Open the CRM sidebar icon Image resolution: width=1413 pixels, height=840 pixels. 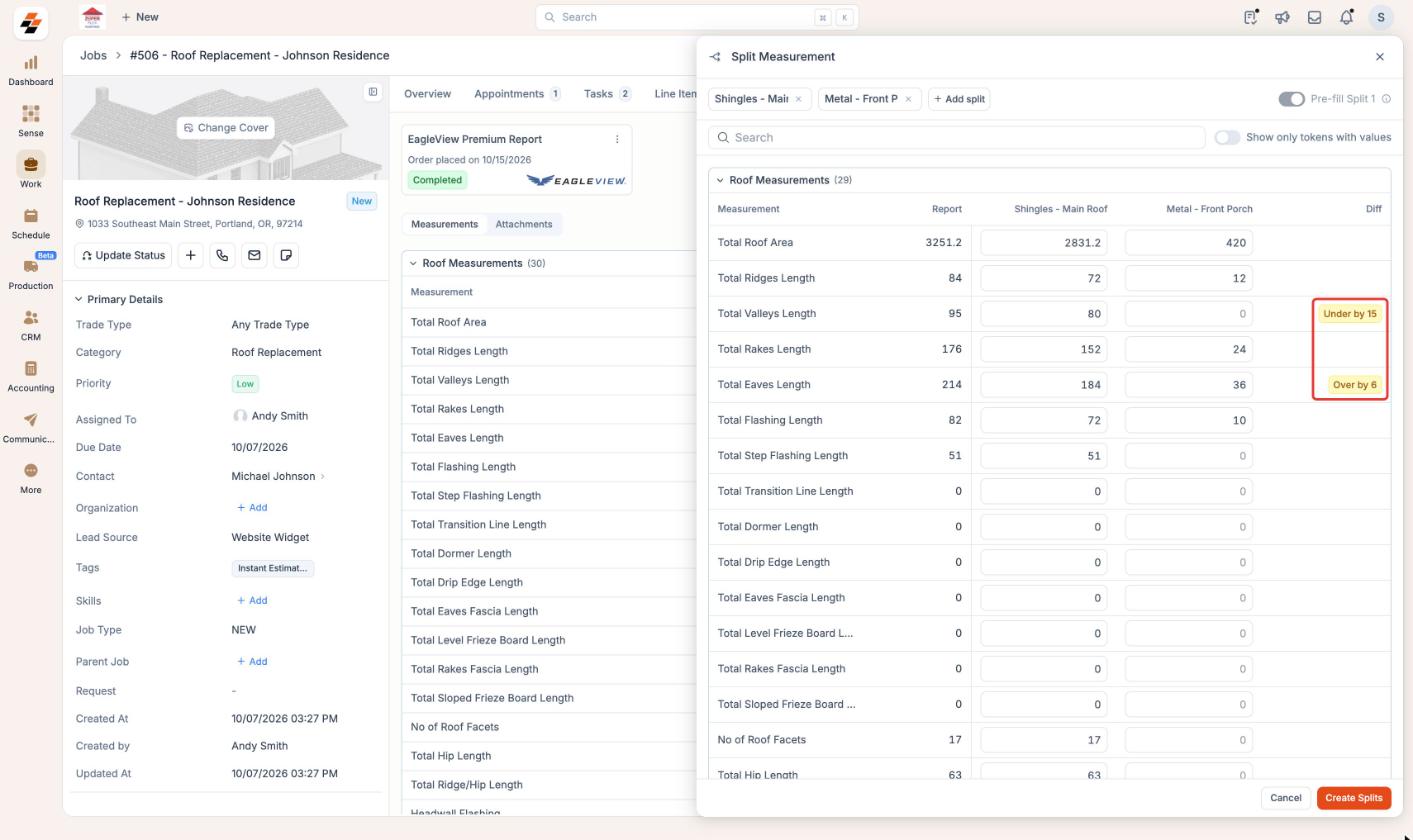30,318
